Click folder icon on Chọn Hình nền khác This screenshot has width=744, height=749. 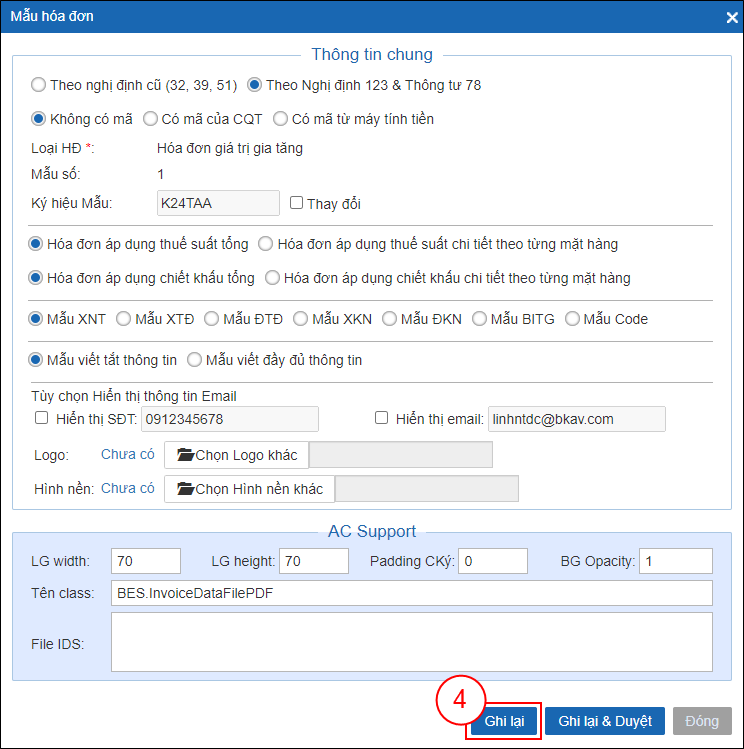[185, 489]
